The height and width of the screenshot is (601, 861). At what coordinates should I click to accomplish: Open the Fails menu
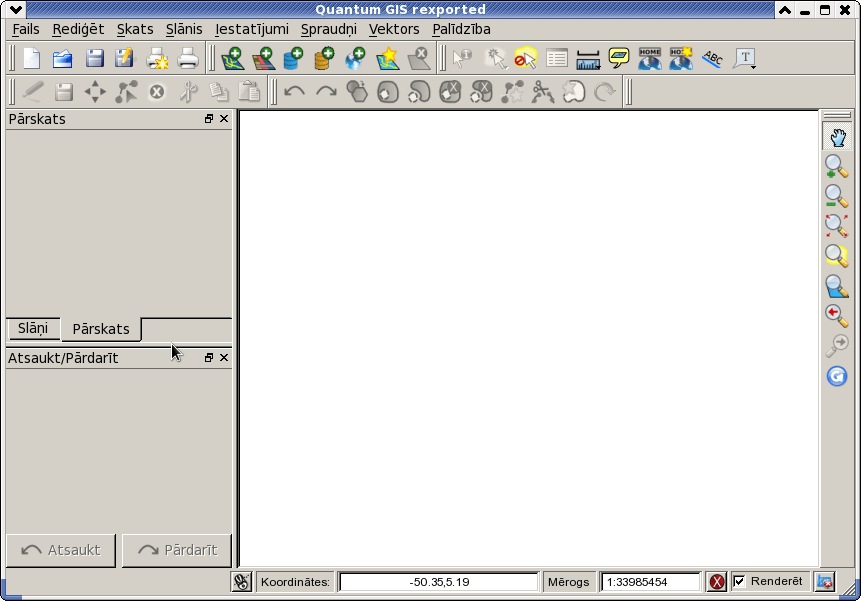click(x=26, y=29)
